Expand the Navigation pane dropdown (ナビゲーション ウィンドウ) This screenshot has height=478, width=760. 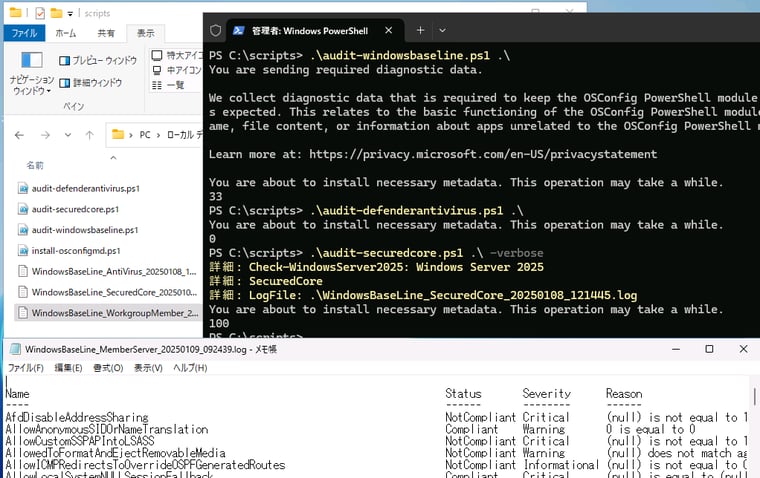pos(32,85)
